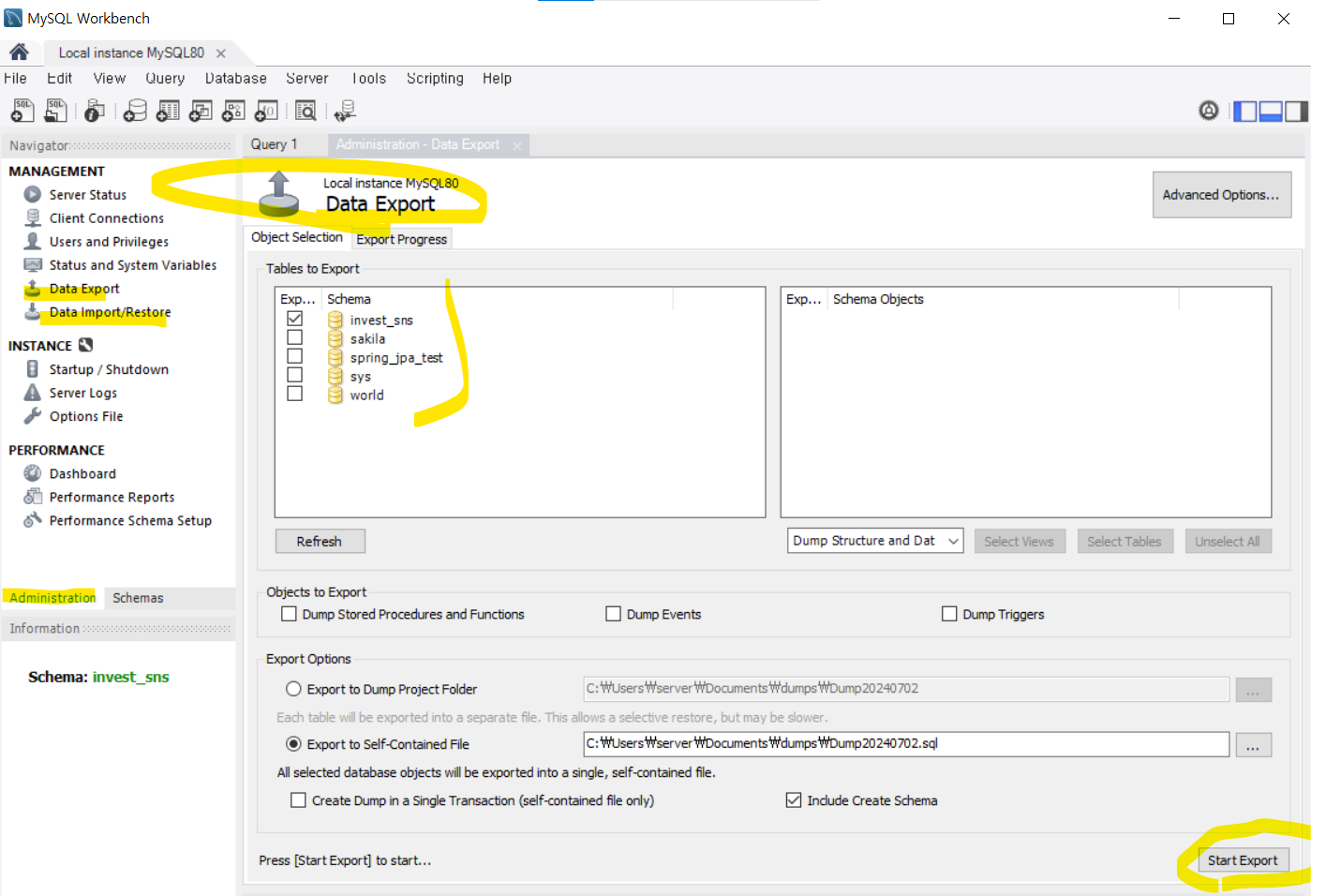
Task: Close the Local instance MySQL80 tab
Action: tap(221, 53)
